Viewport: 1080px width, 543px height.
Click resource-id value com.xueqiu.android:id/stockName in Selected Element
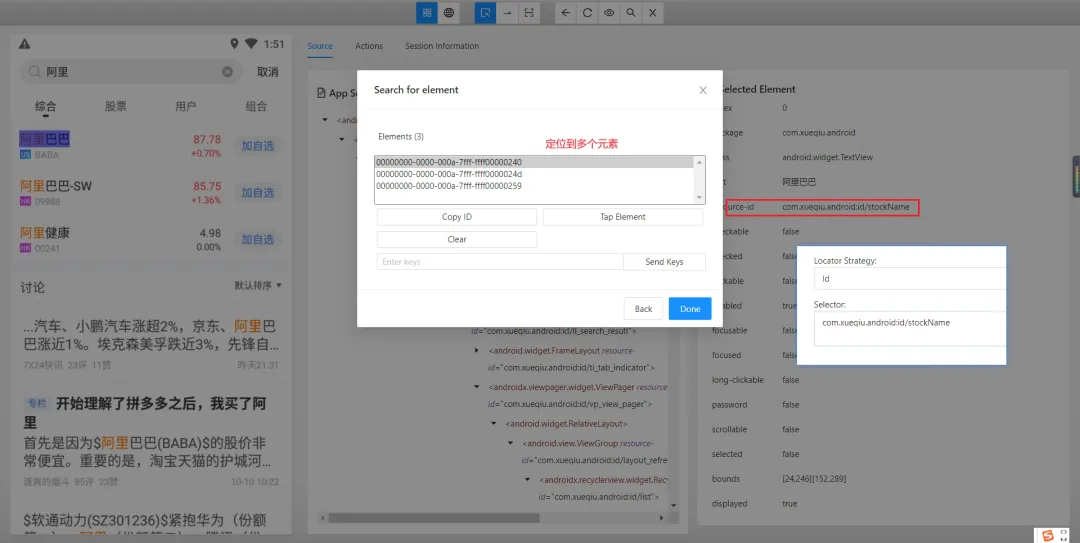click(x=846, y=207)
